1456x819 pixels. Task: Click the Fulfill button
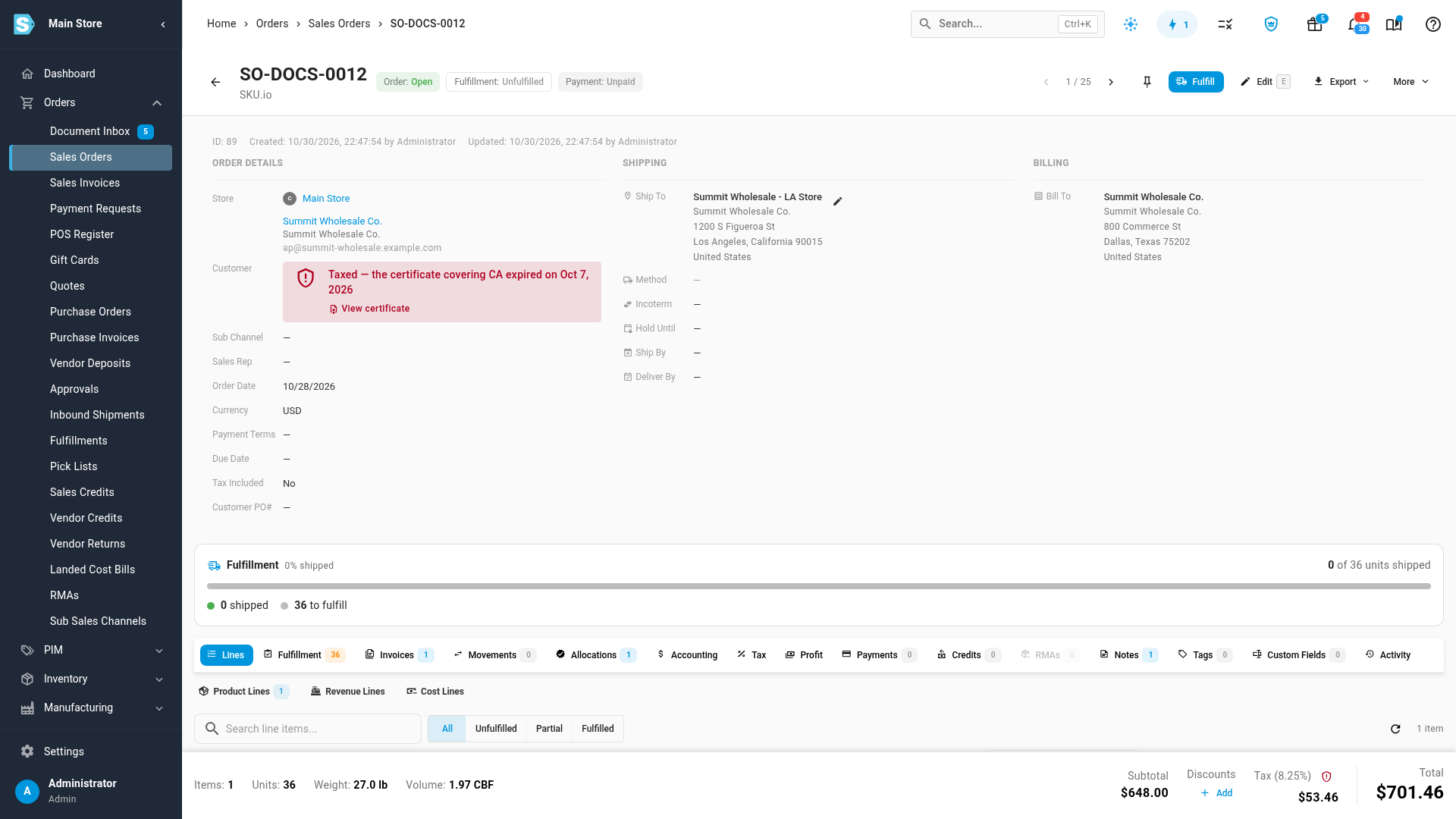coord(1196,82)
